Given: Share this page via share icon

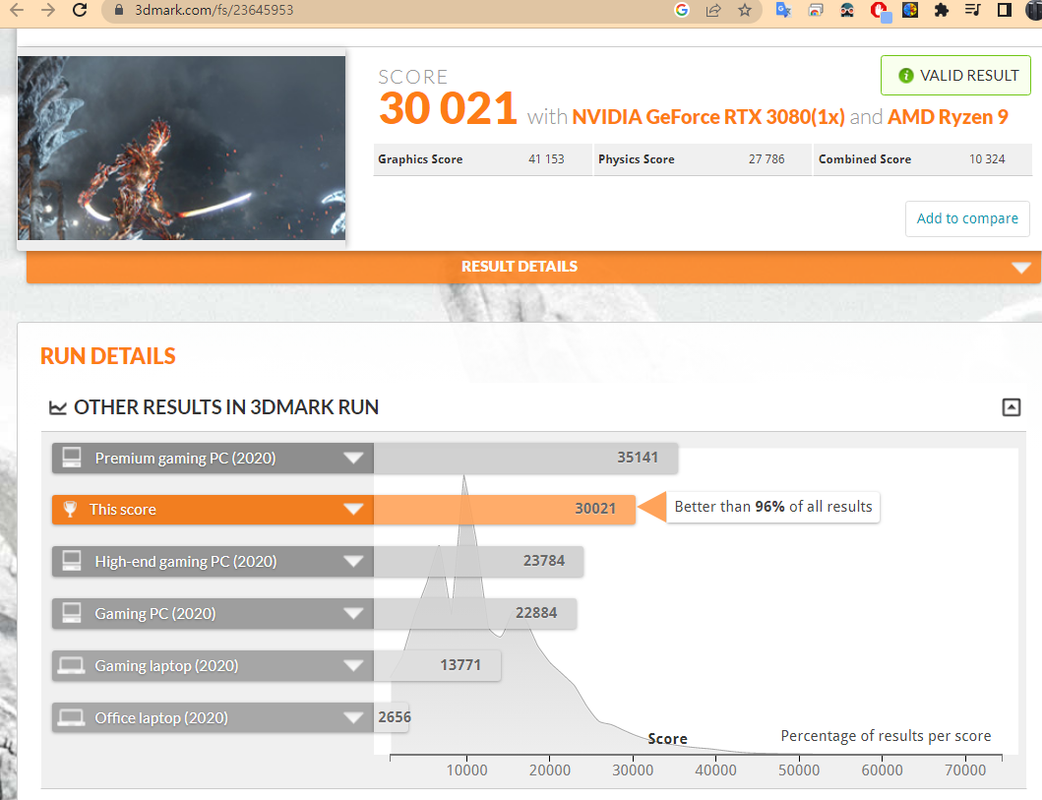Looking at the screenshot, I should tap(713, 10).
